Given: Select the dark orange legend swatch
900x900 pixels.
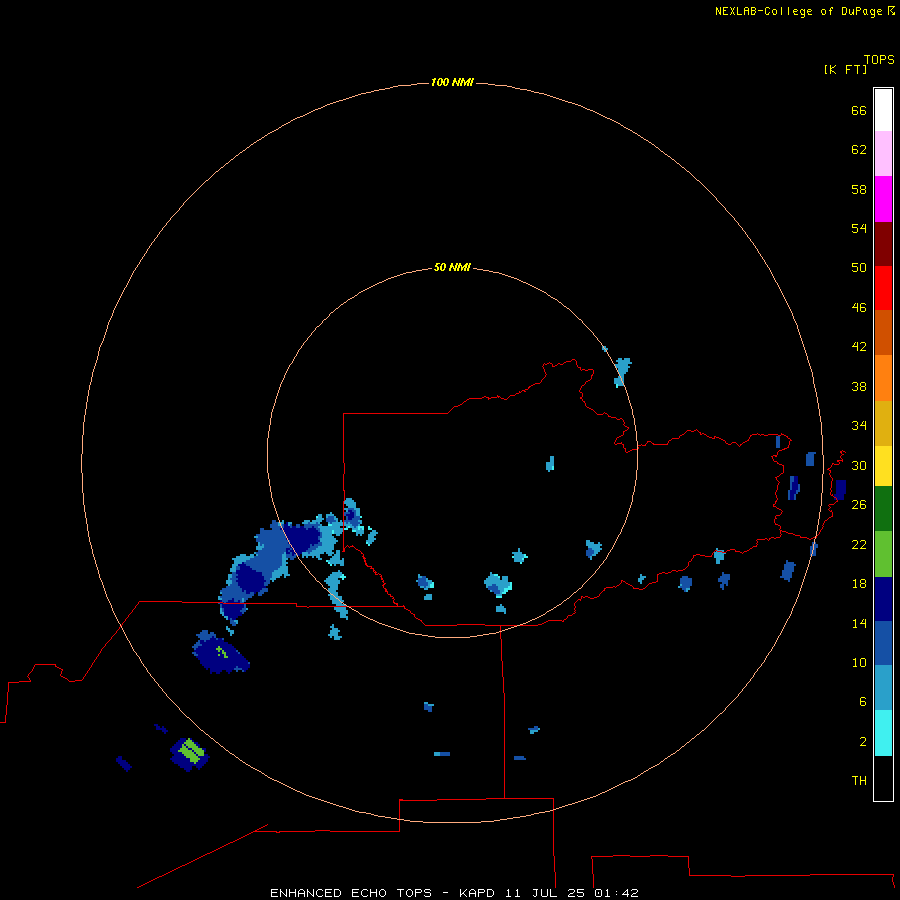Looking at the screenshot, I should pyautogui.click(x=883, y=332).
